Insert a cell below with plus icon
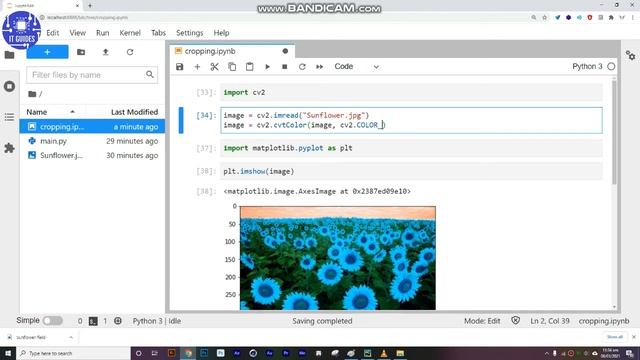Viewport: 640px width, 360px height. point(197,67)
